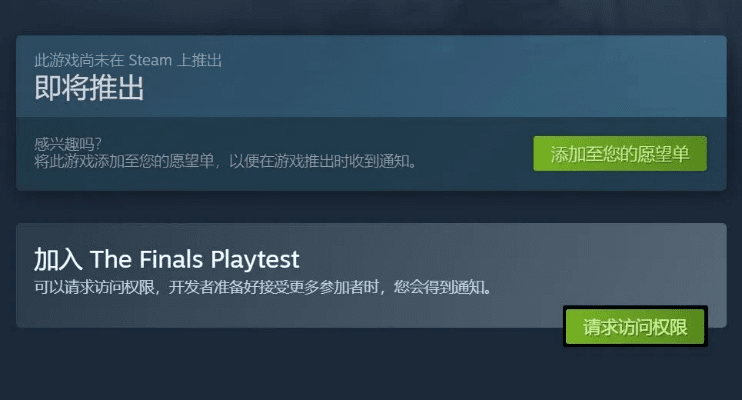Click the 可以请求访问权限 description start

(x=94, y=287)
